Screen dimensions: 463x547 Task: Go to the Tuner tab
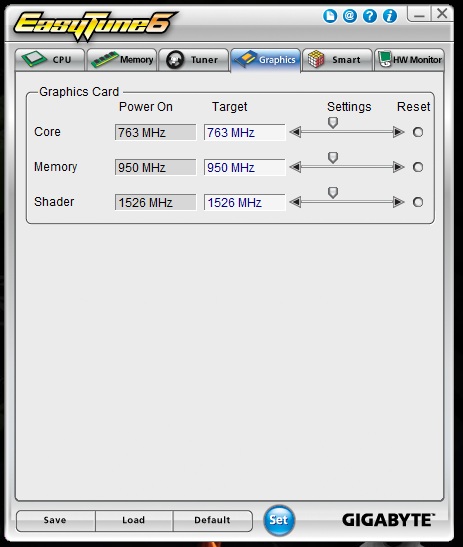click(x=194, y=60)
